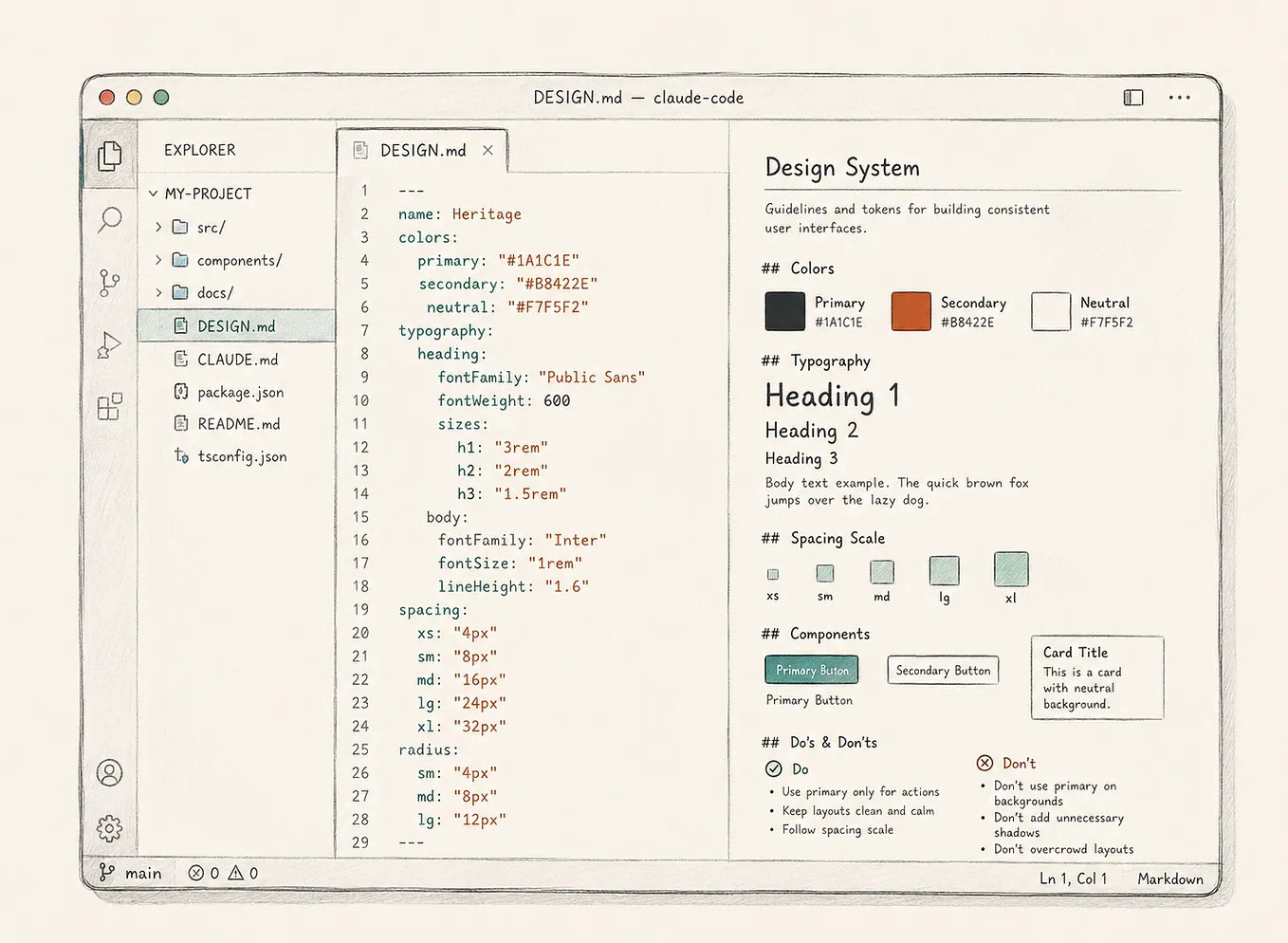This screenshot has height=943, width=1288.
Task: Click the EXPLORER panel heading
Action: (200, 150)
